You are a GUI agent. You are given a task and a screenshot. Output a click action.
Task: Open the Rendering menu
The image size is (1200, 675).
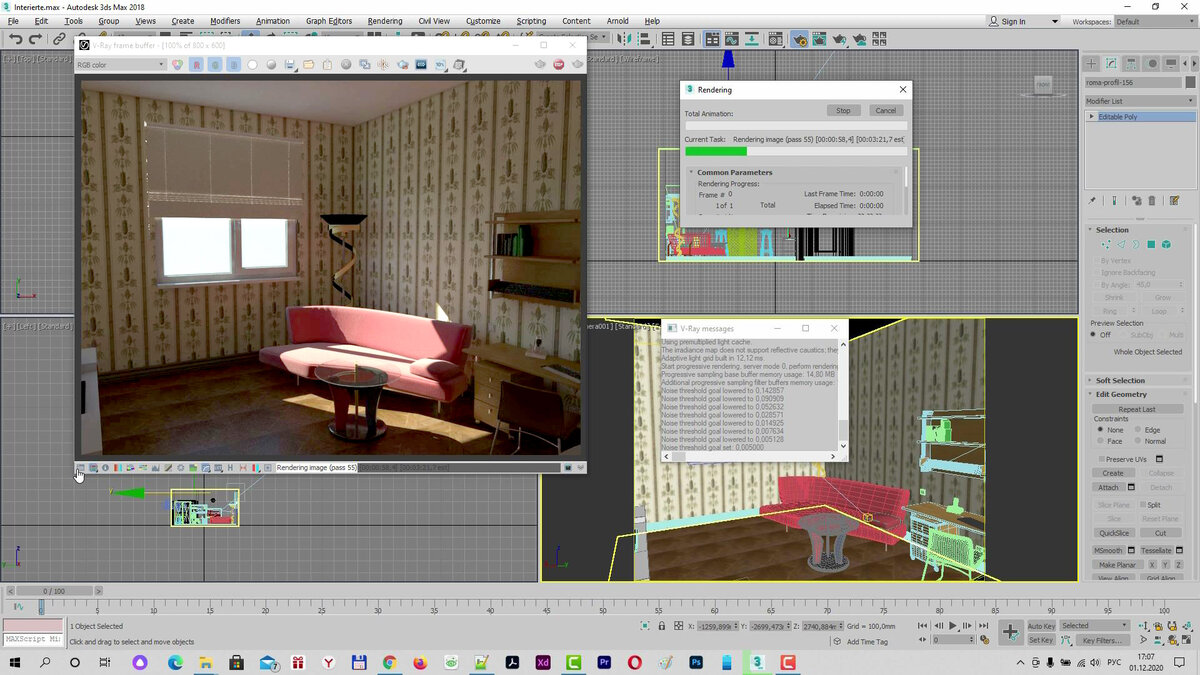[385, 20]
